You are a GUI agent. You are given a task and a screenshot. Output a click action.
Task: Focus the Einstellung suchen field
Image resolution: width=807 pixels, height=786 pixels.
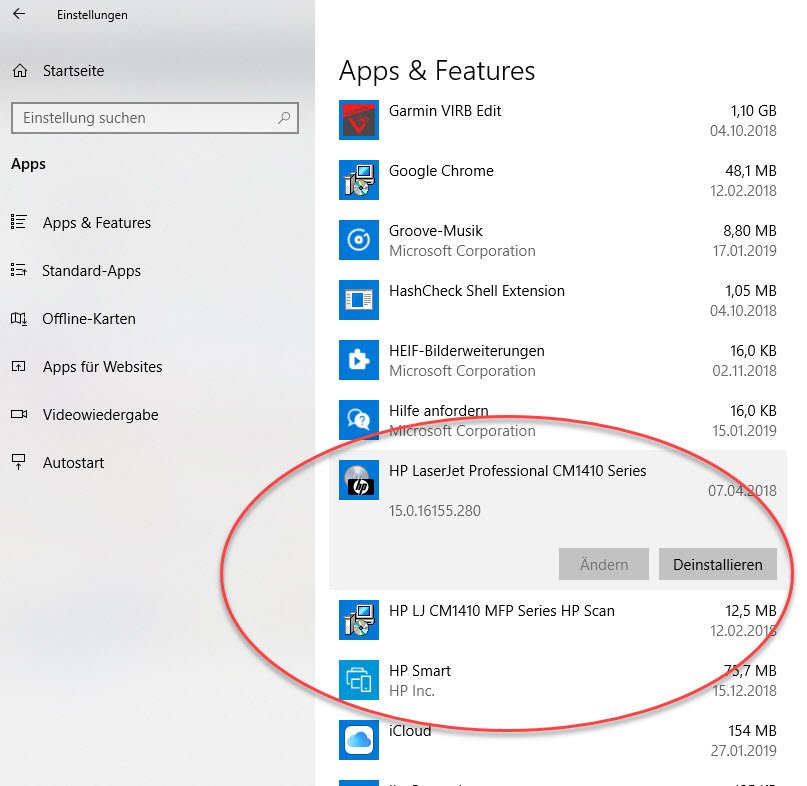[x=155, y=118]
